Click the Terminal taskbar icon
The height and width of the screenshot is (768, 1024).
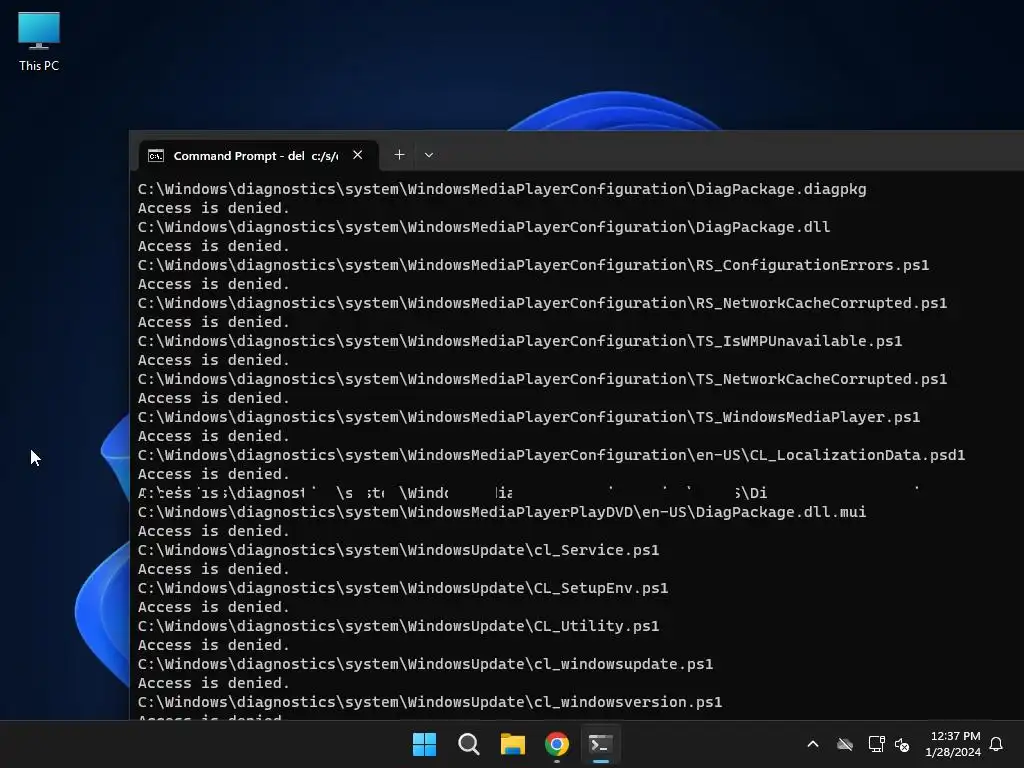click(600, 744)
